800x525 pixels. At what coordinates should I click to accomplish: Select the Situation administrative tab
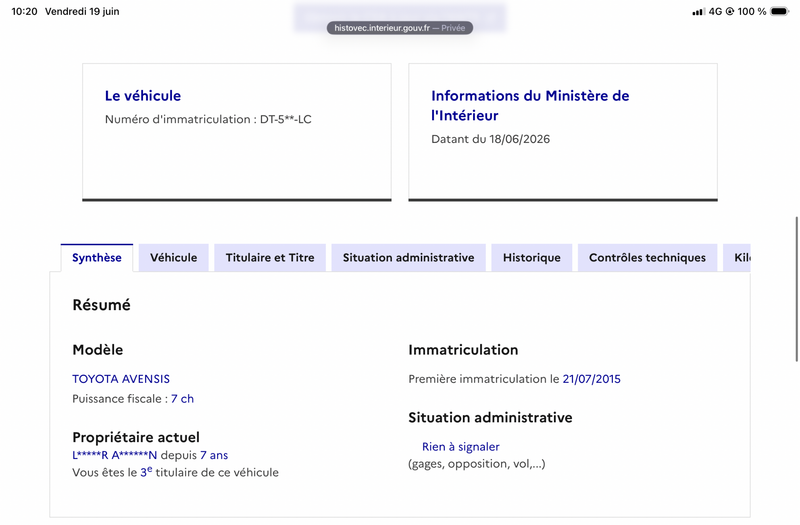pyautogui.click(x=409, y=258)
